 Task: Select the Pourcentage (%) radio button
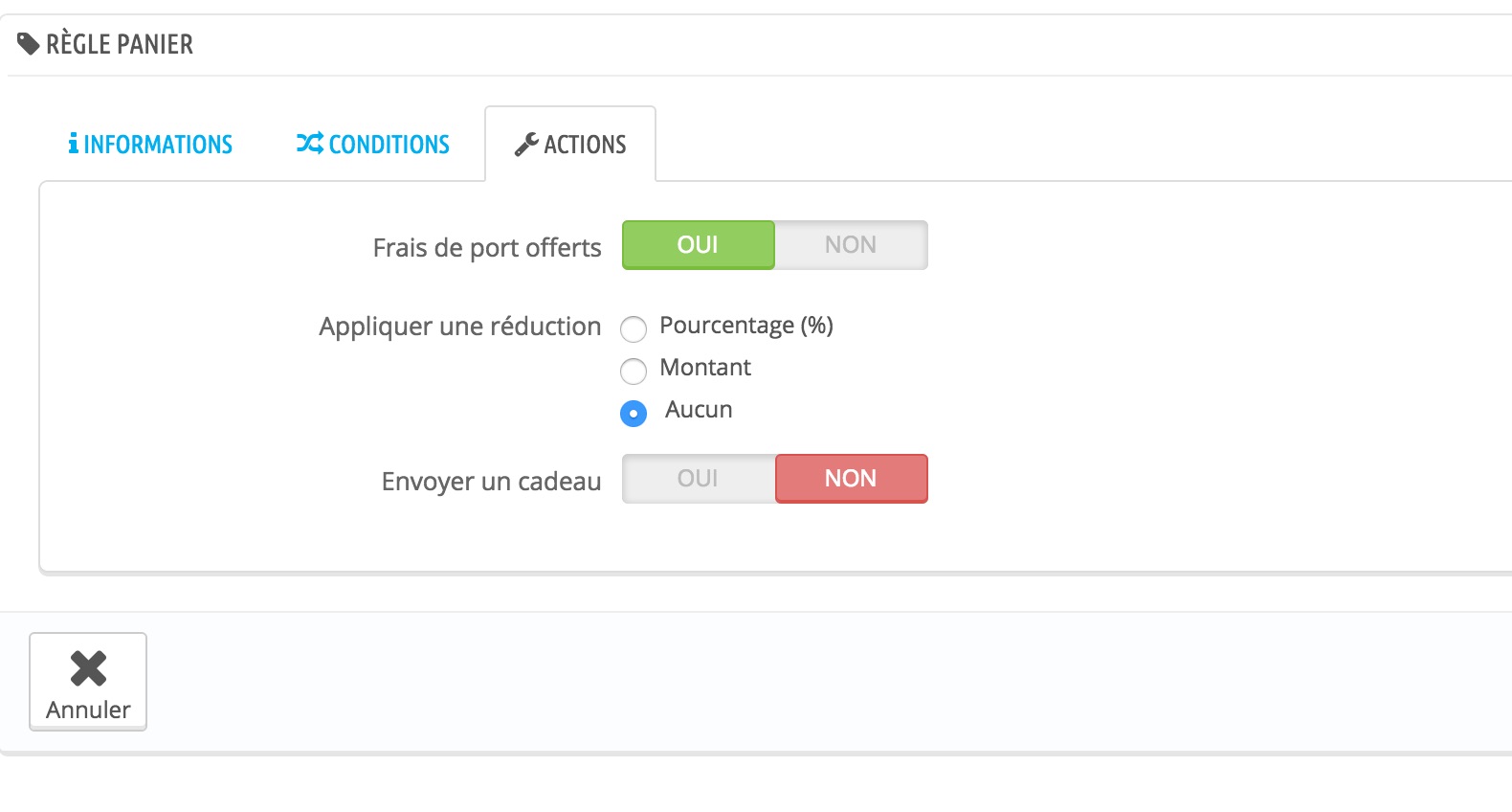click(x=634, y=329)
